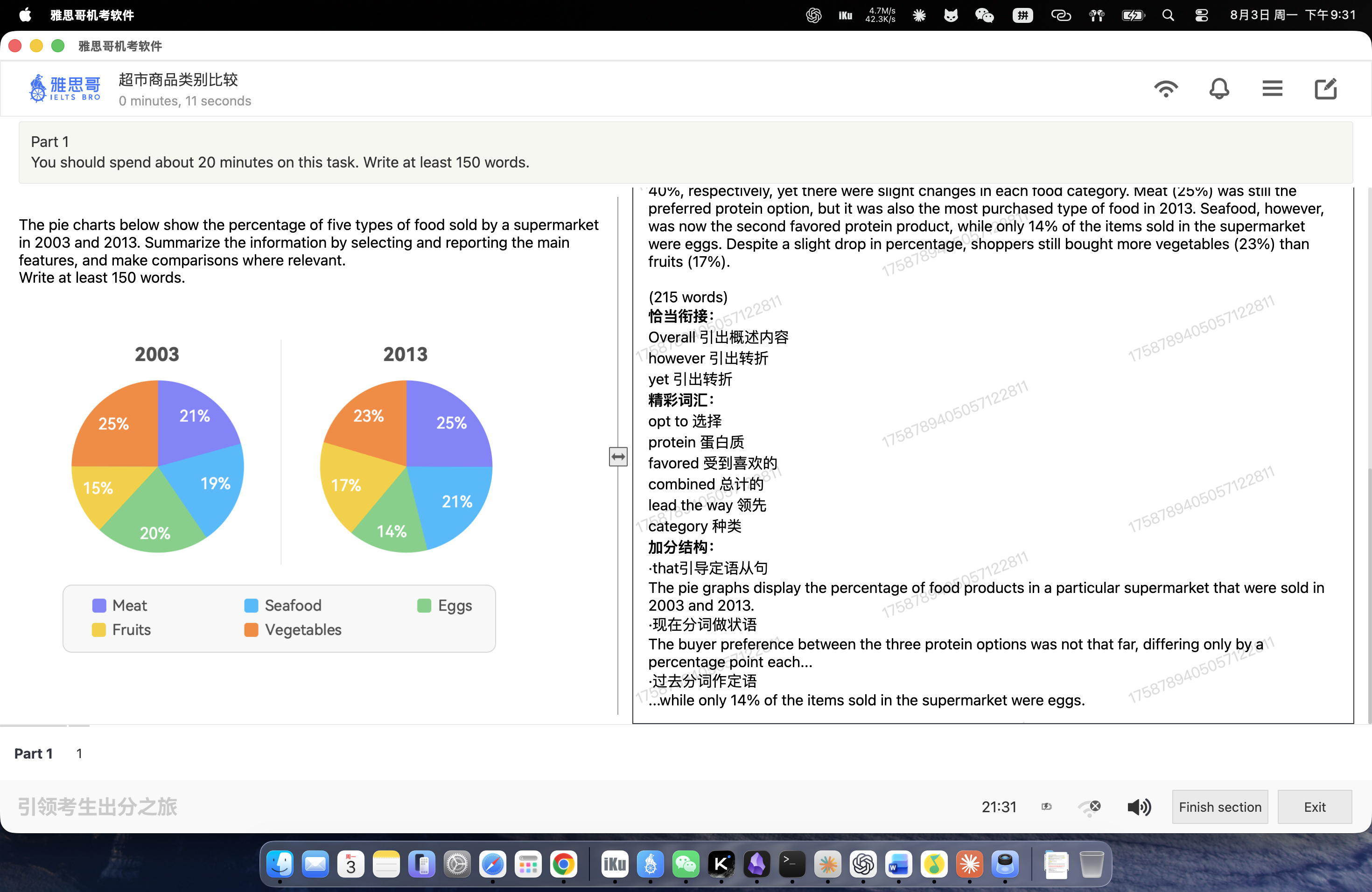Open Finder from the Dock
The height and width of the screenshot is (892, 1372).
tap(280, 864)
